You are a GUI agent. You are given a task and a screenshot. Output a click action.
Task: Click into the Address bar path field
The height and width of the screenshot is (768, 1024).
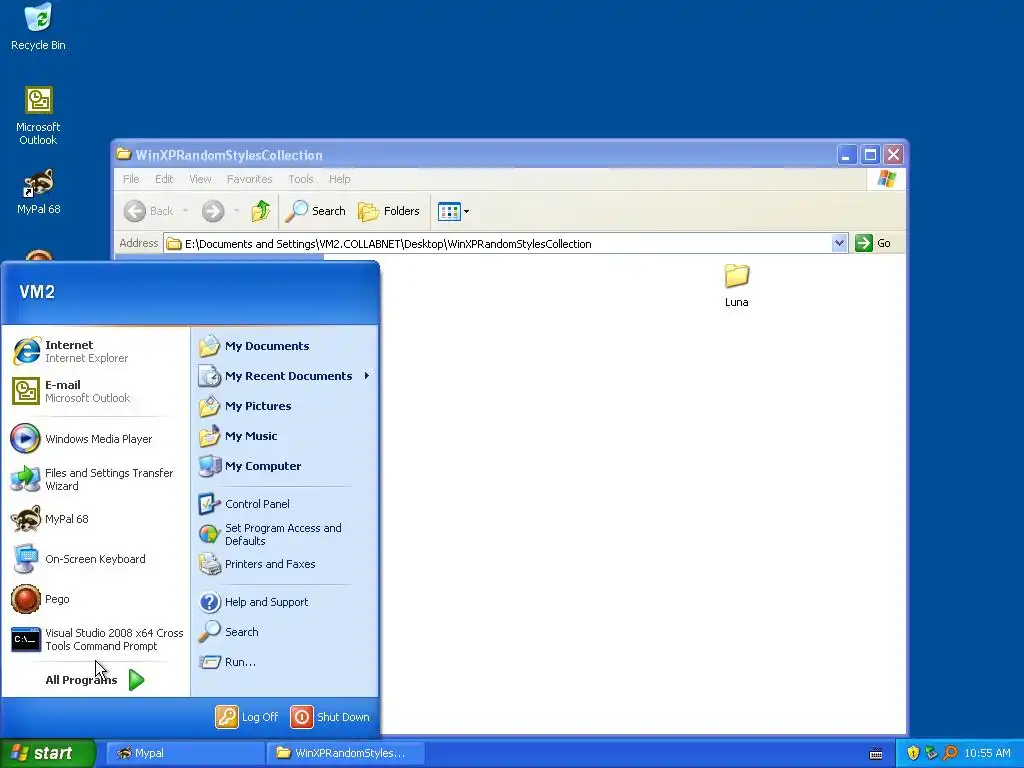point(499,244)
